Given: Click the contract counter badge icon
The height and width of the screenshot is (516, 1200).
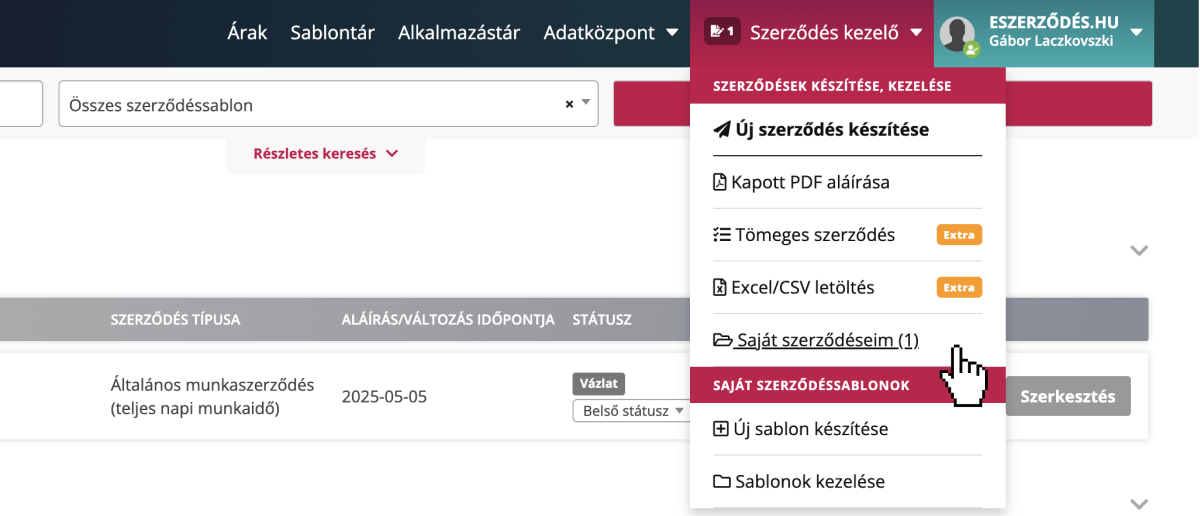Looking at the screenshot, I should click(x=721, y=32).
